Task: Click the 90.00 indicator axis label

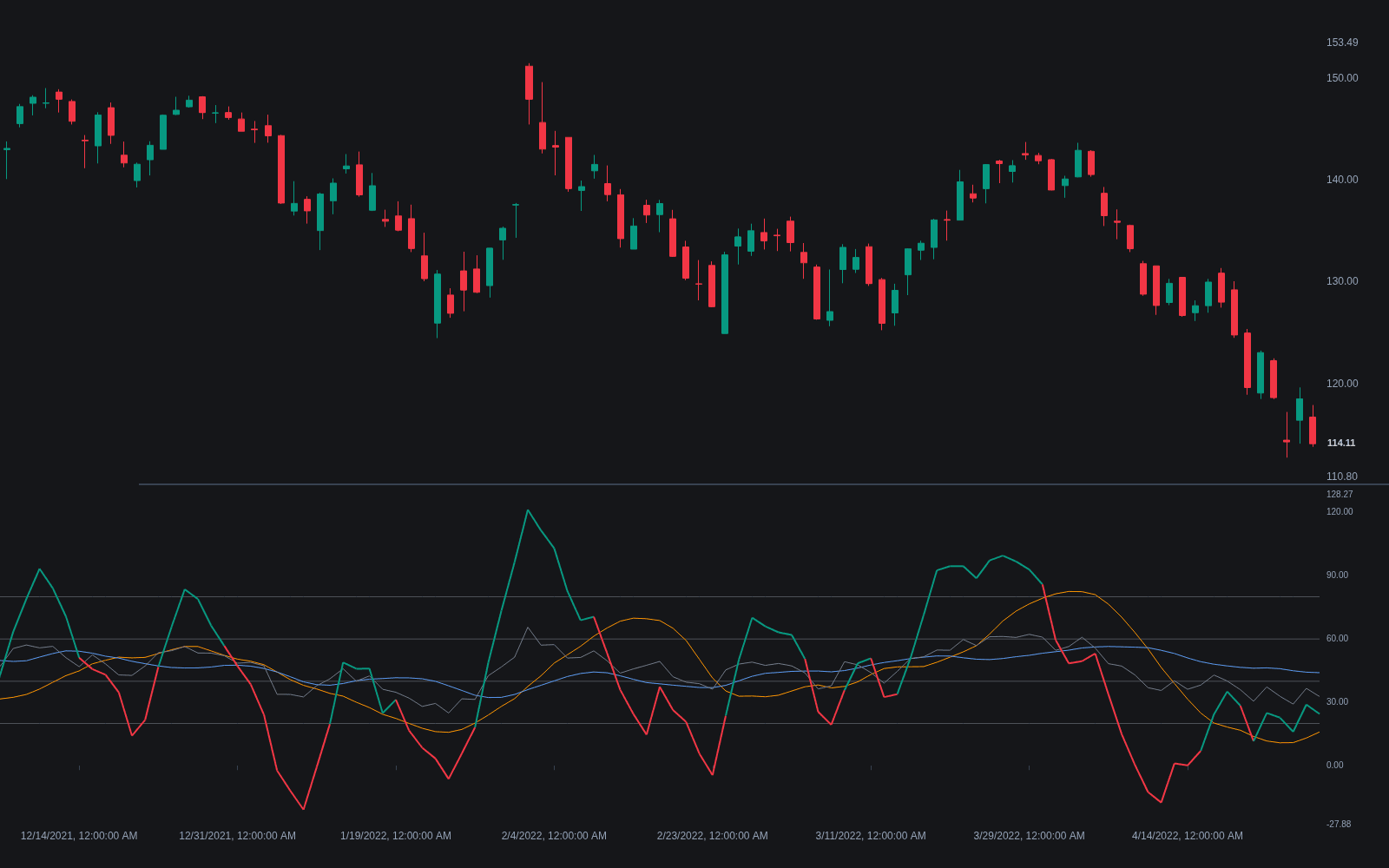Action: (1337, 575)
